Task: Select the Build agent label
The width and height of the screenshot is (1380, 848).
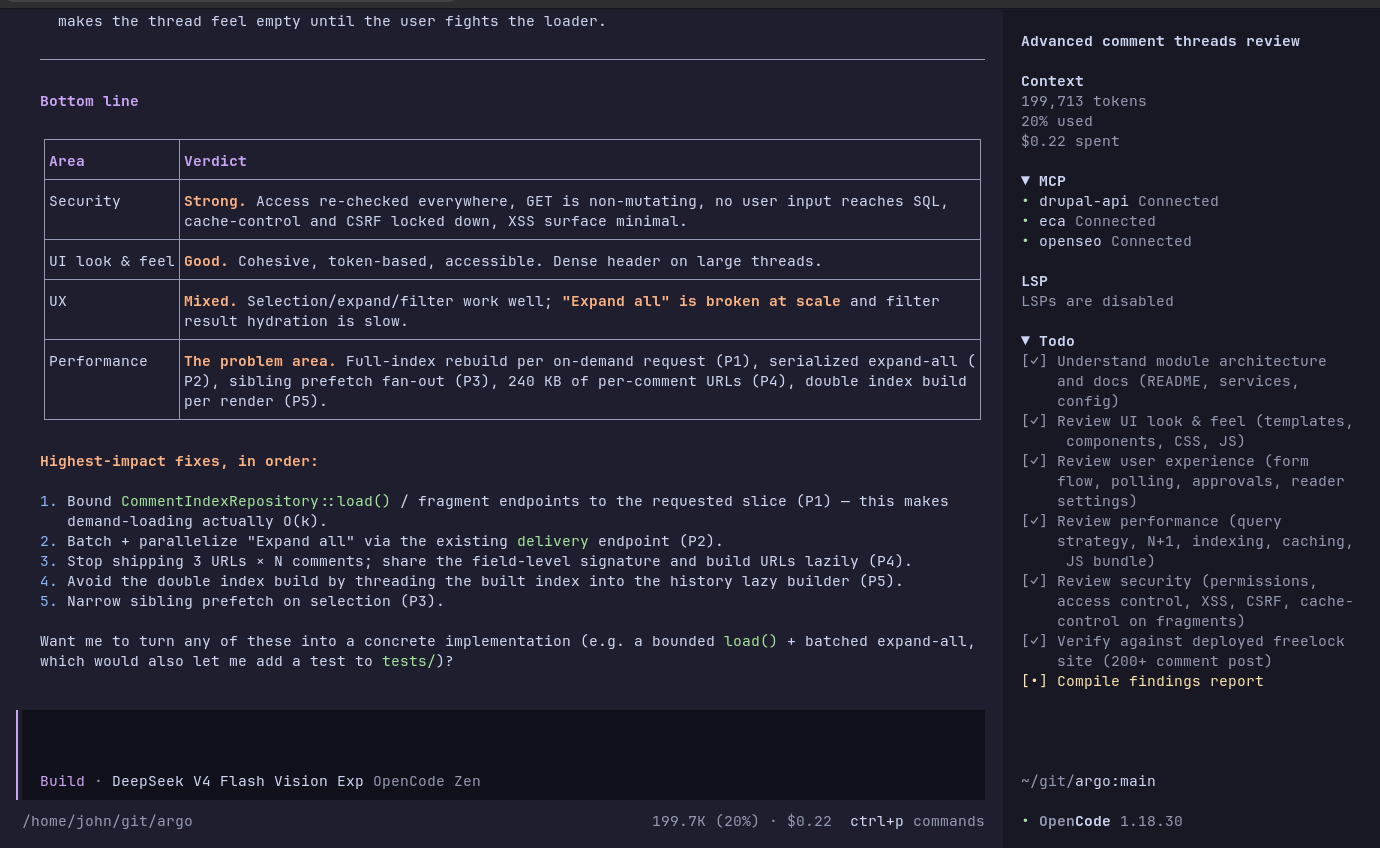Action: pos(62,781)
